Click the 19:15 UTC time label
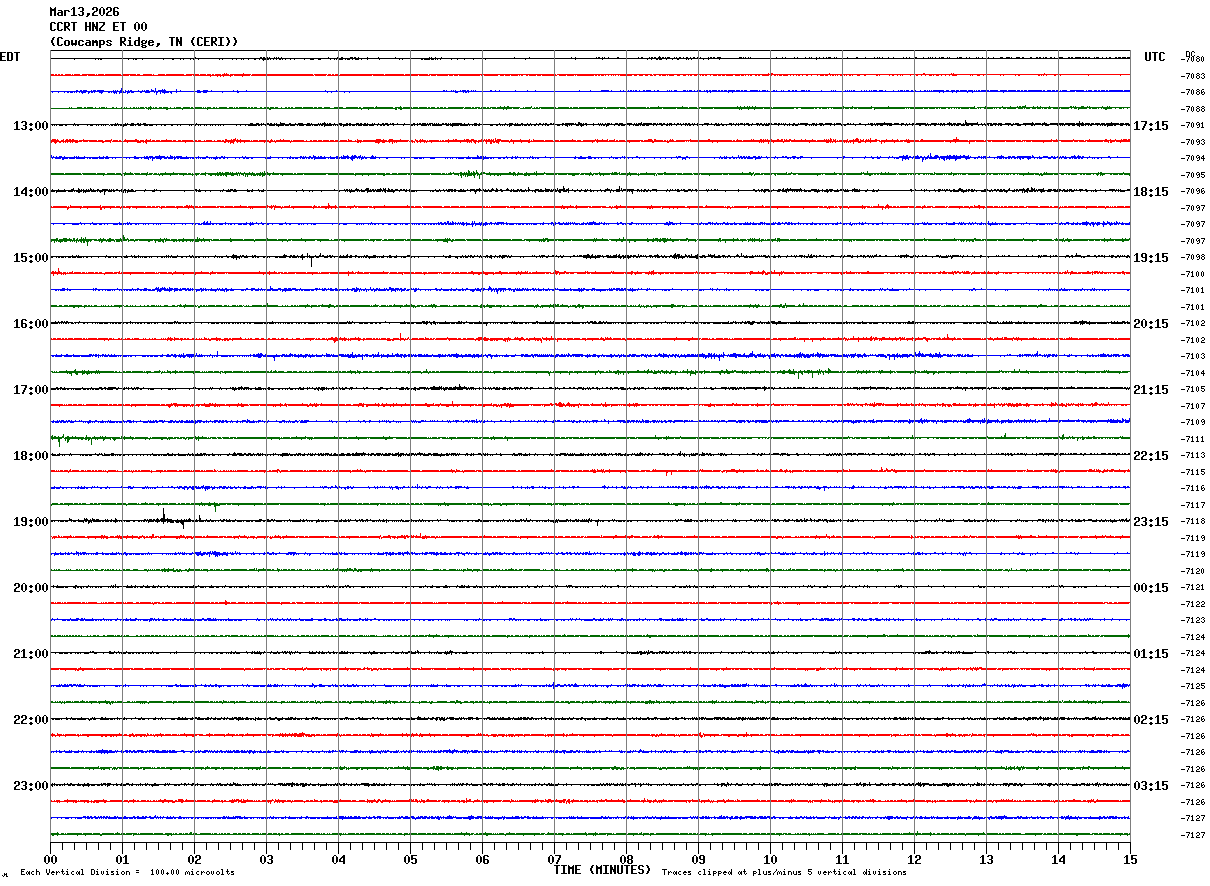The width and height of the screenshot is (1210, 886). coord(1151,258)
